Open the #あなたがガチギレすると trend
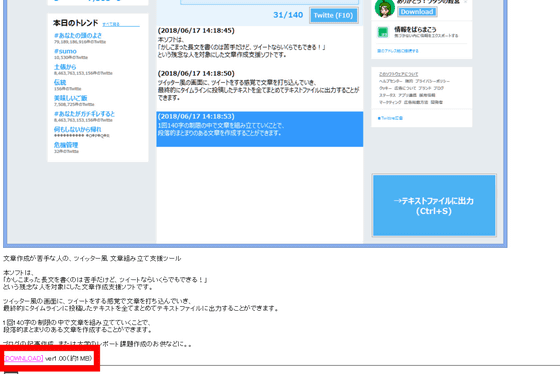Screen dimensions: 560x374 coord(84,114)
